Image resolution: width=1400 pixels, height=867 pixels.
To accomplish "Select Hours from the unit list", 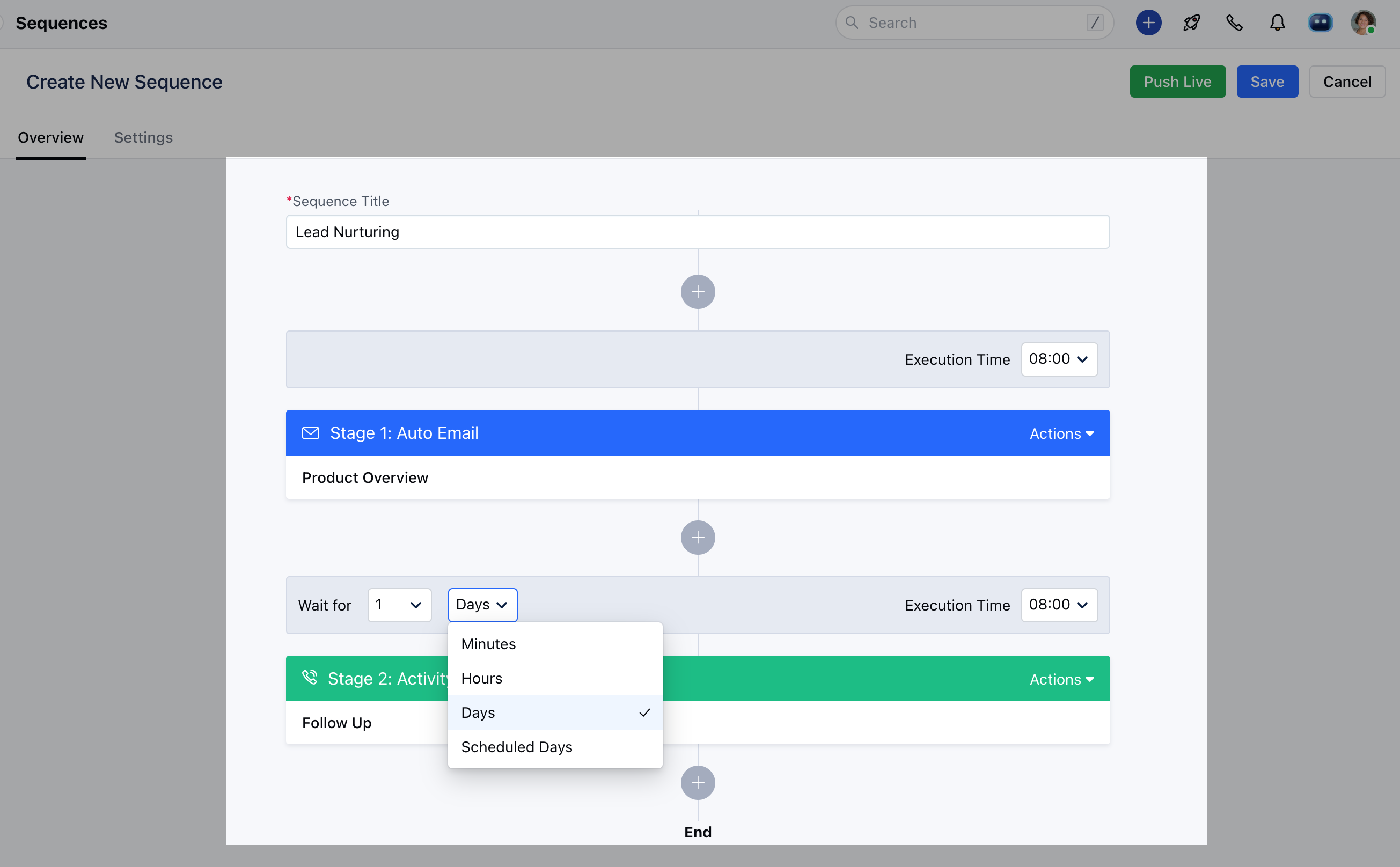I will (x=555, y=678).
